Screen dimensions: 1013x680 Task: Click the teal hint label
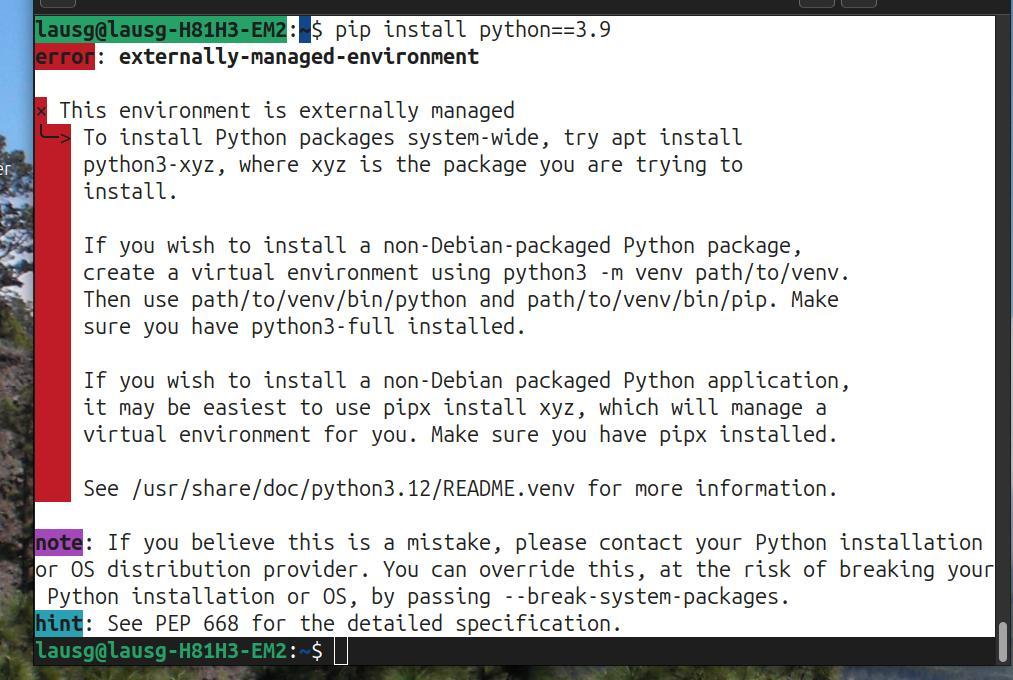coord(59,623)
